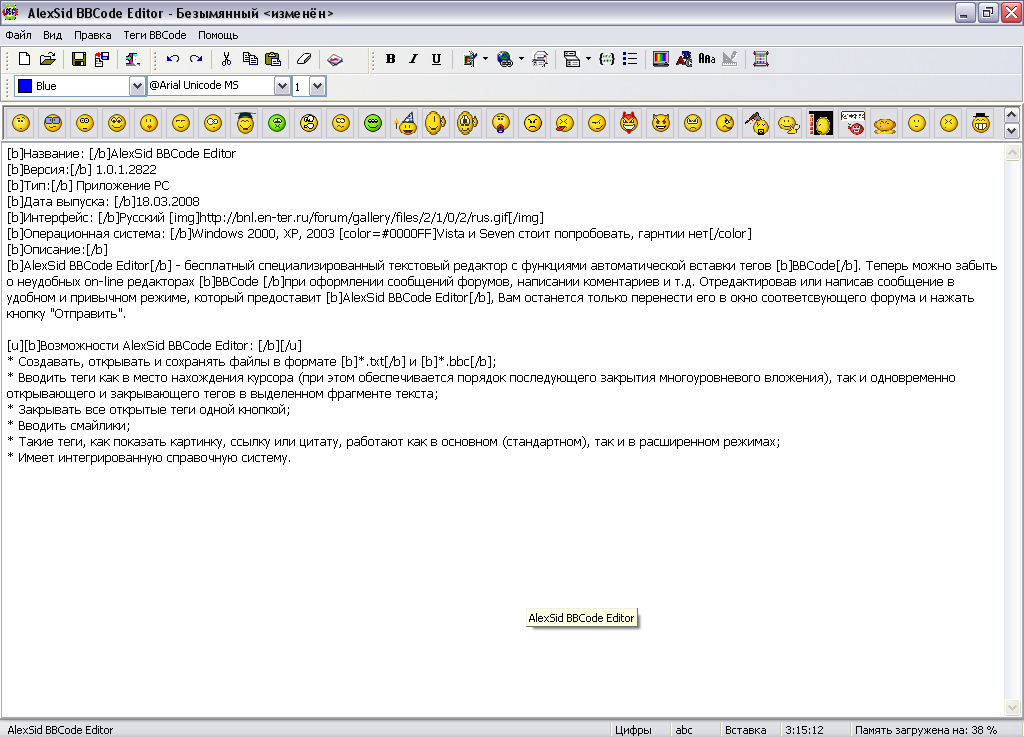Click the line beginning [b]Версия:

pyautogui.click(x=82, y=170)
